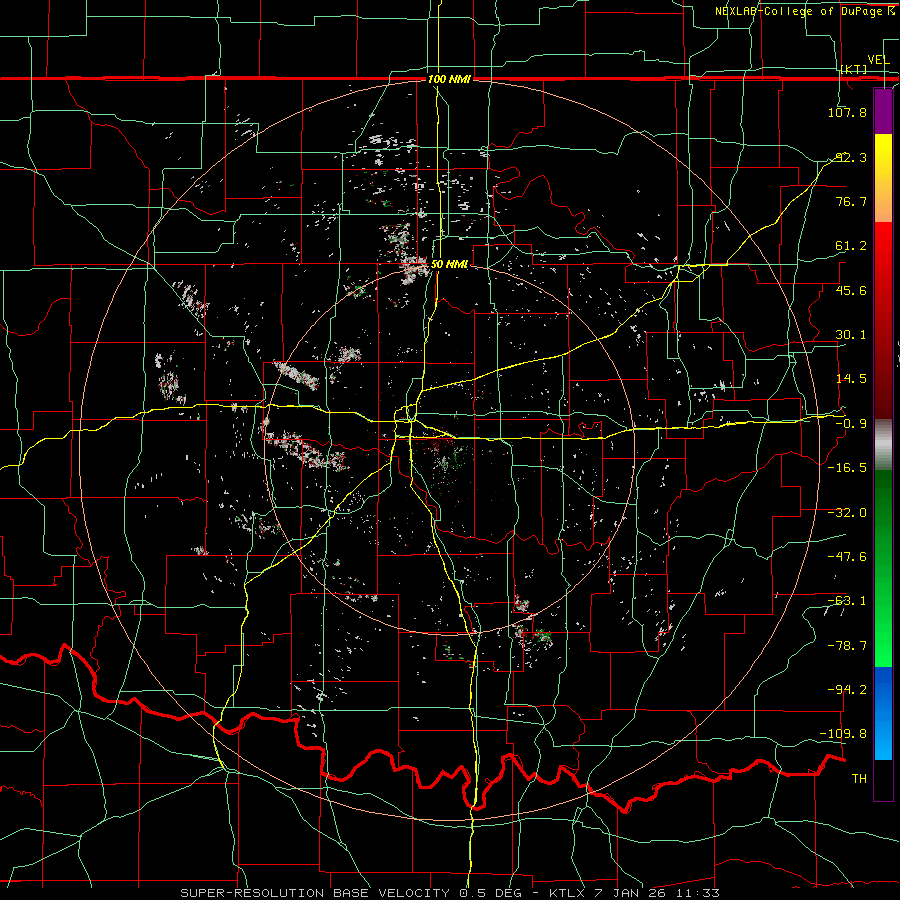Pick the -94.2 scale value
Viewport: 900px width, 900px height.
coord(847,689)
